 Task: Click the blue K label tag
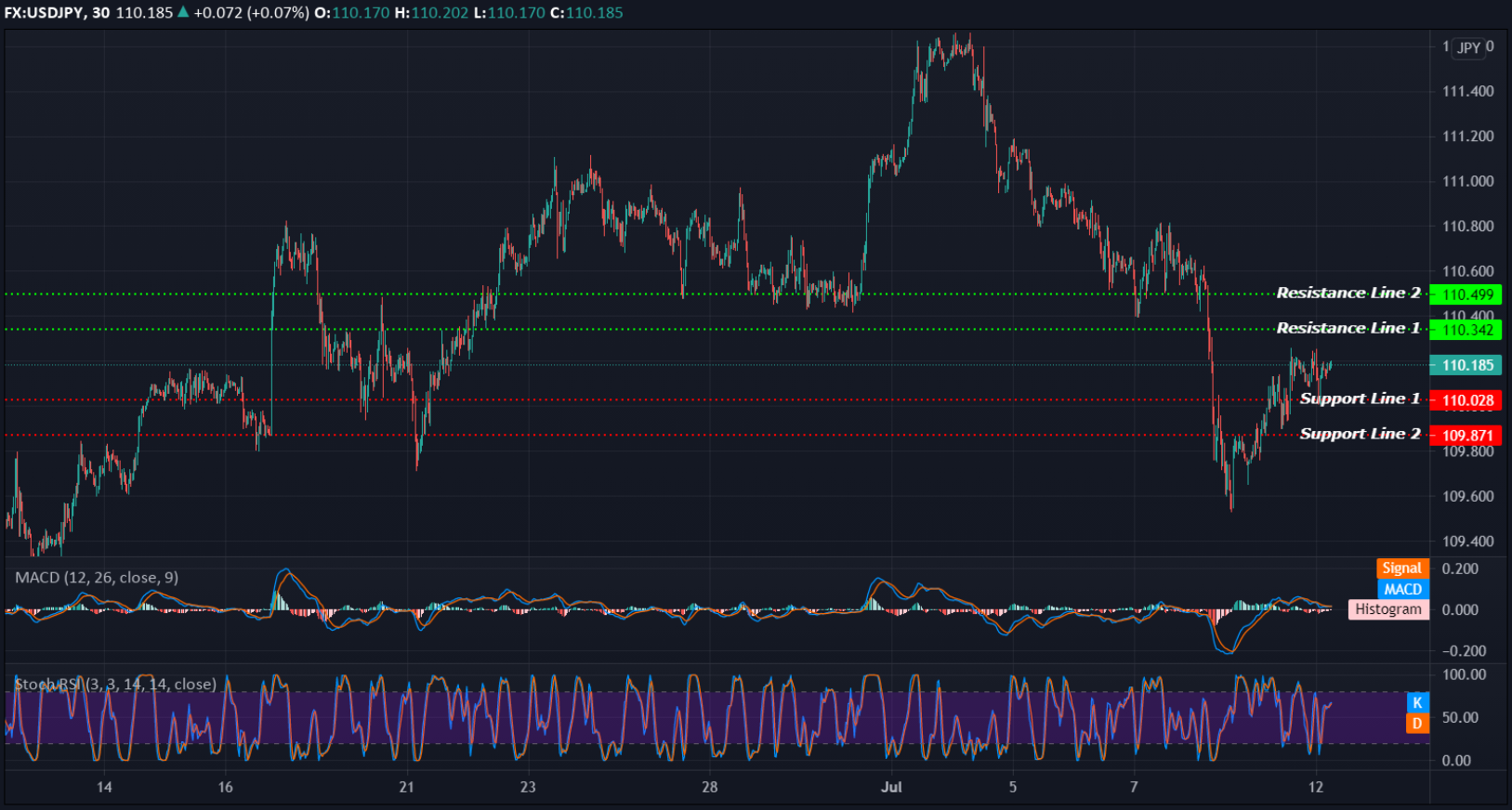pyautogui.click(x=1417, y=702)
